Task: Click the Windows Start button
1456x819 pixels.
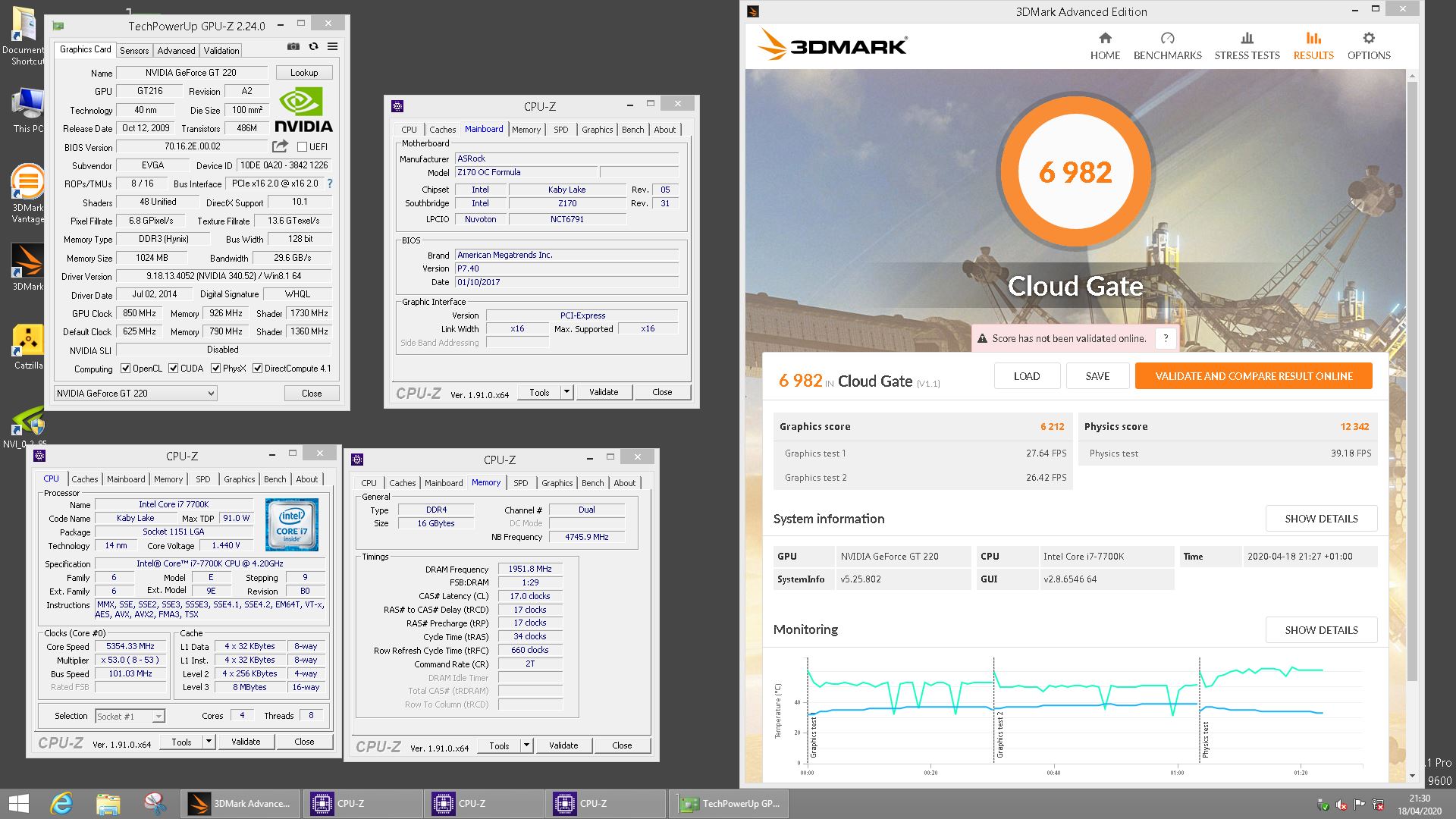Action: 18,804
